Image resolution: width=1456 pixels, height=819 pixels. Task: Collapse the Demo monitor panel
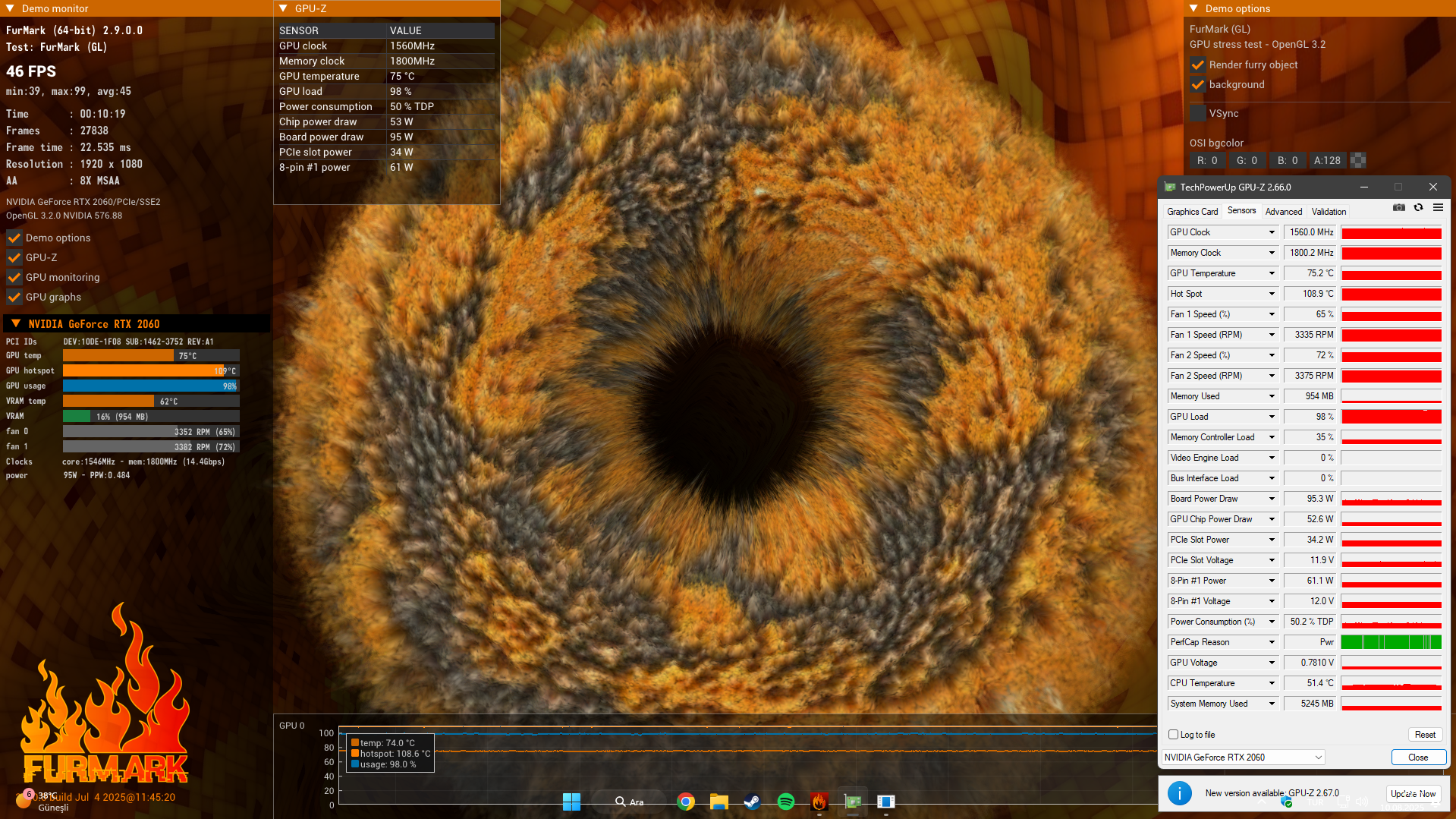pyautogui.click(x=10, y=8)
